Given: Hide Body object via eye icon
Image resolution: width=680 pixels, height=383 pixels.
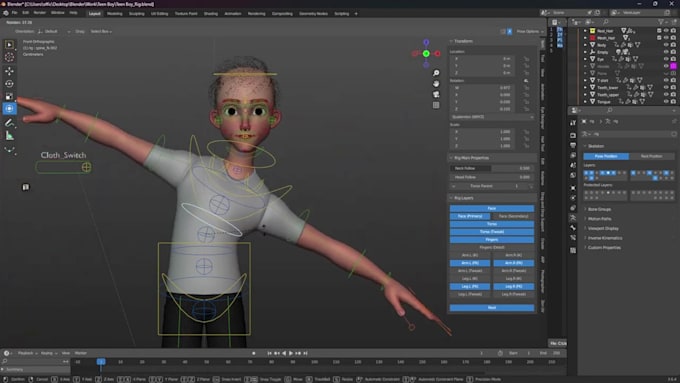Looking at the screenshot, I should click(x=666, y=45).
